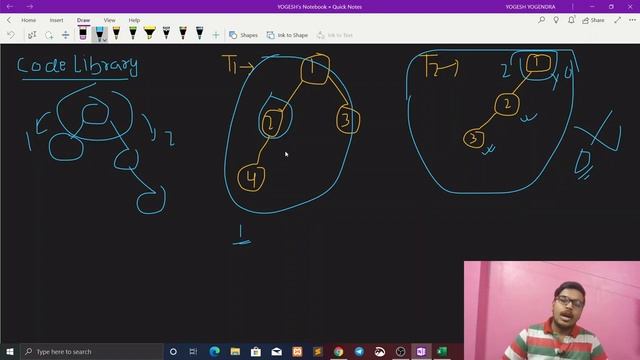Launch Microsoft Edge from taskbar
Screen dimensions: 640x360
pyautogui.click(x=214, y=351)
